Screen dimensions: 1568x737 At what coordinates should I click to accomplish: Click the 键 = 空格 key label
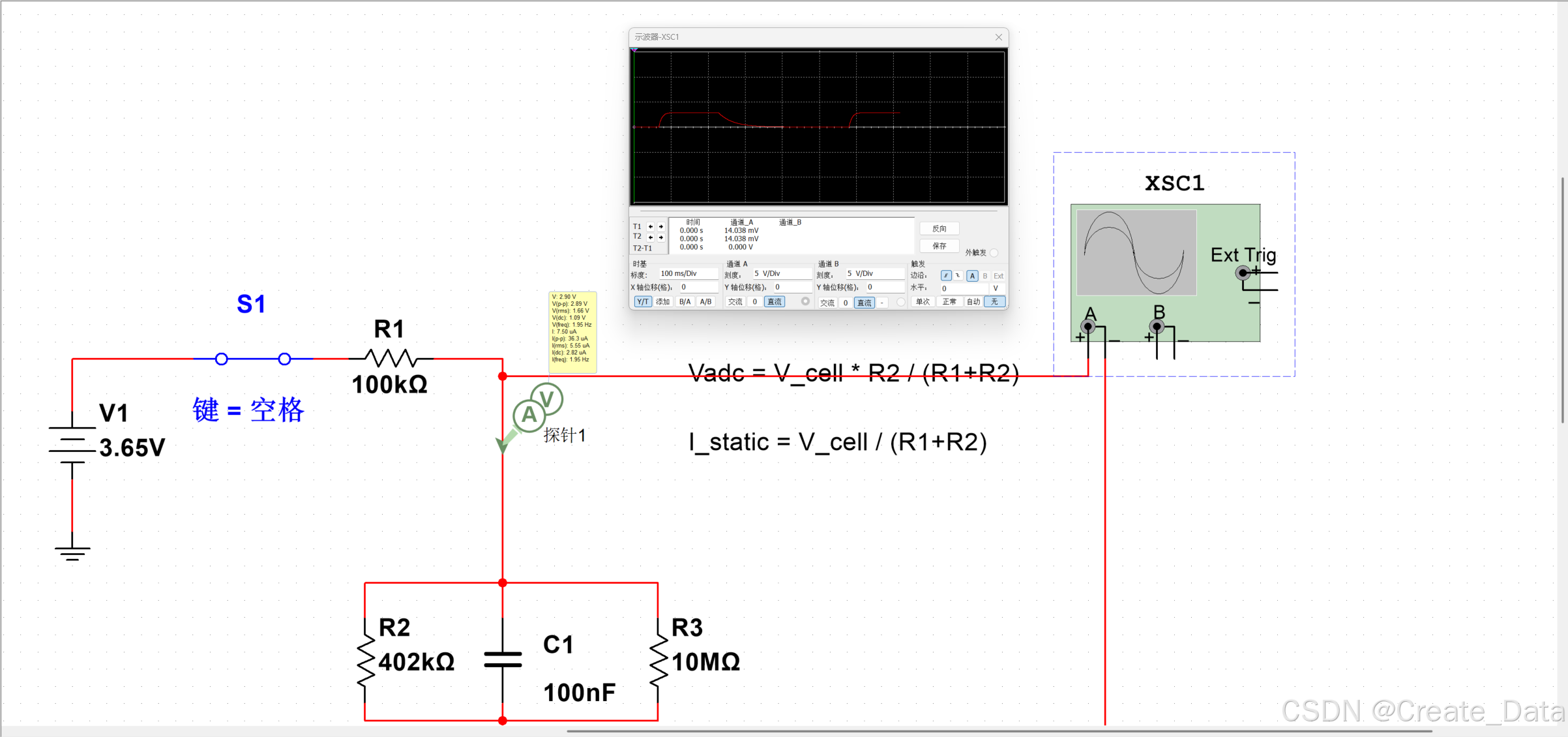(248, 410)
